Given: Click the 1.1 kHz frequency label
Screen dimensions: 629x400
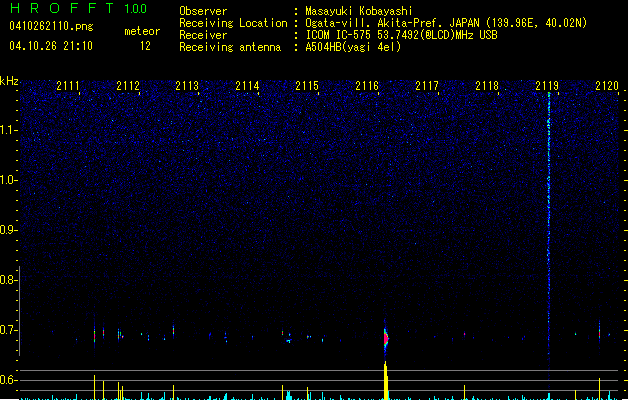Looking at the screenshot, I should coord(8,130).
